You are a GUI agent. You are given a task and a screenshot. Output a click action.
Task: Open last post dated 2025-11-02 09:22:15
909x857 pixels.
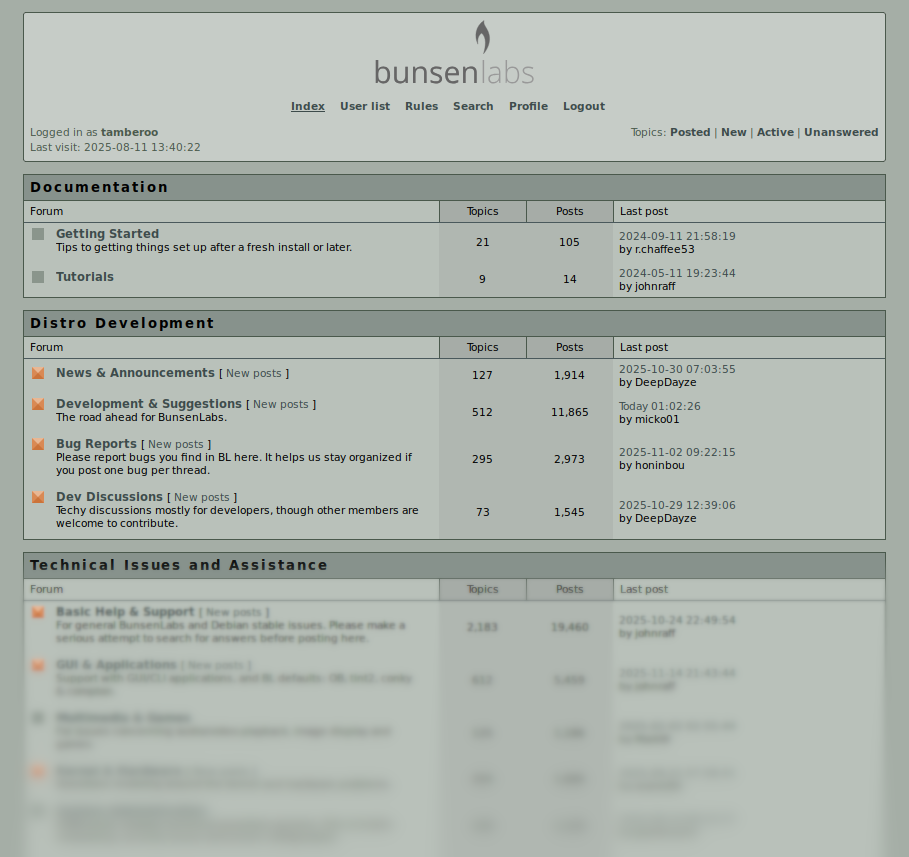tap(677, 452)
